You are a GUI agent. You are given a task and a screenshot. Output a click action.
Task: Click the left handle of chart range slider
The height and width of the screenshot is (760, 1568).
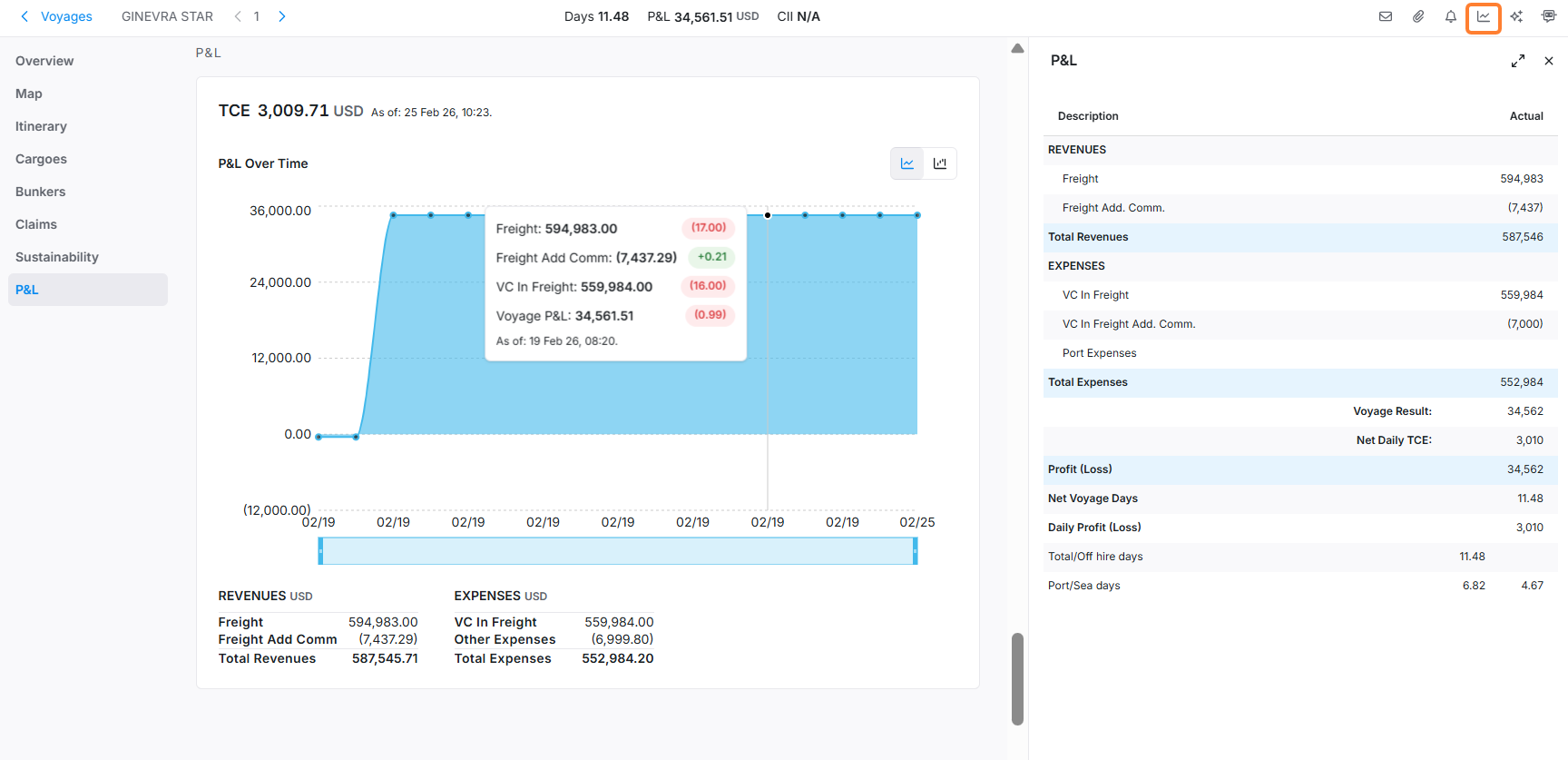(x=320, y=551)
